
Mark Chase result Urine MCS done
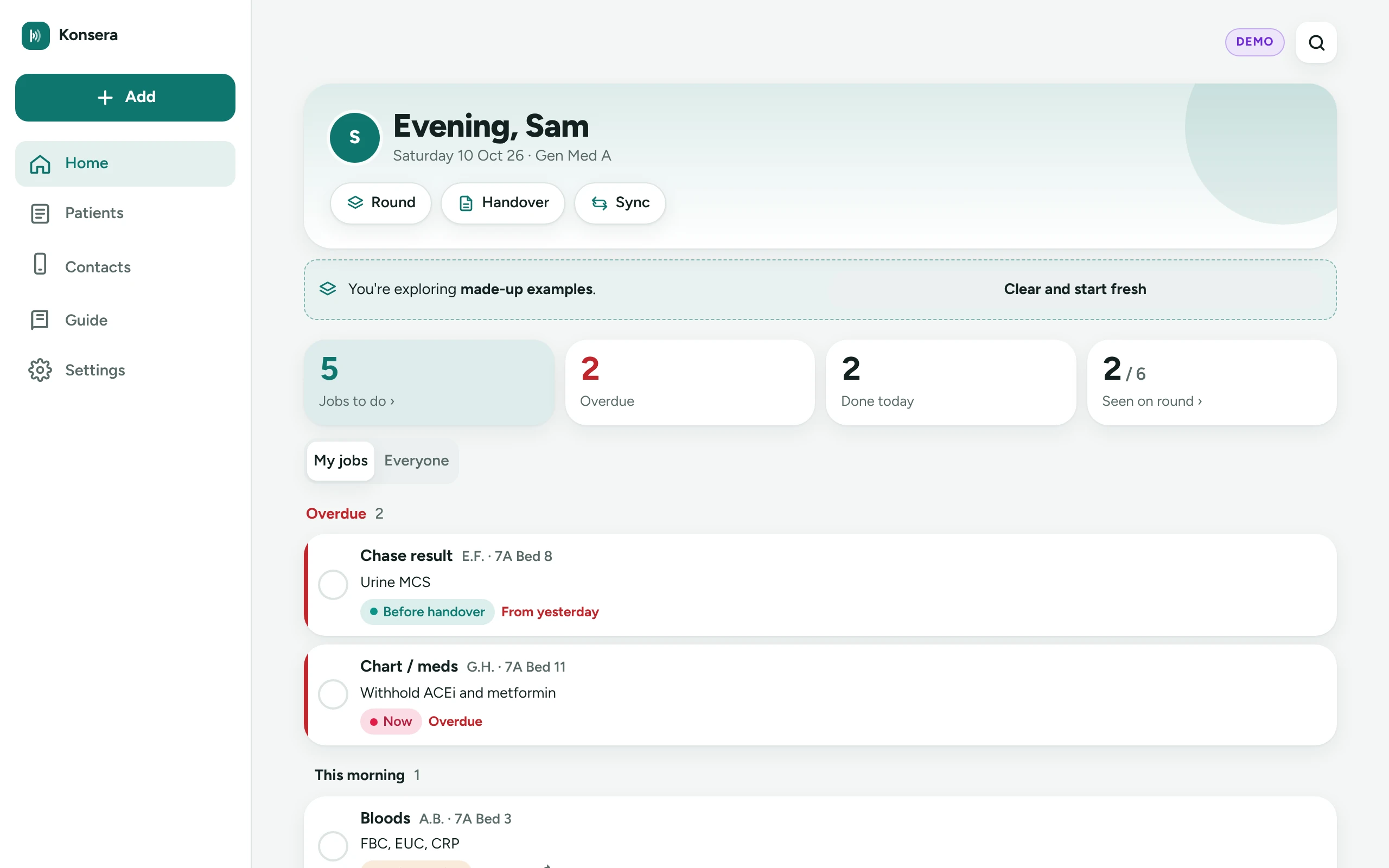[x=333, y=584]
